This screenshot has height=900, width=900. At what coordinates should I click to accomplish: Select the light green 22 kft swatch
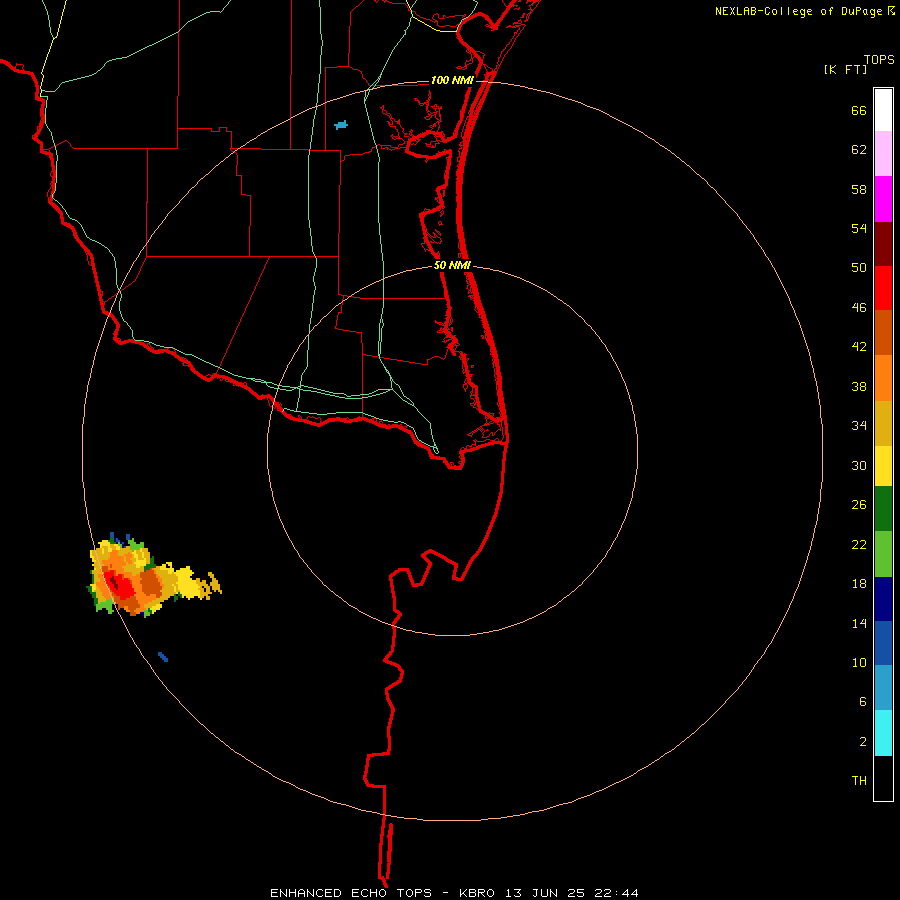tap(883, 554)
